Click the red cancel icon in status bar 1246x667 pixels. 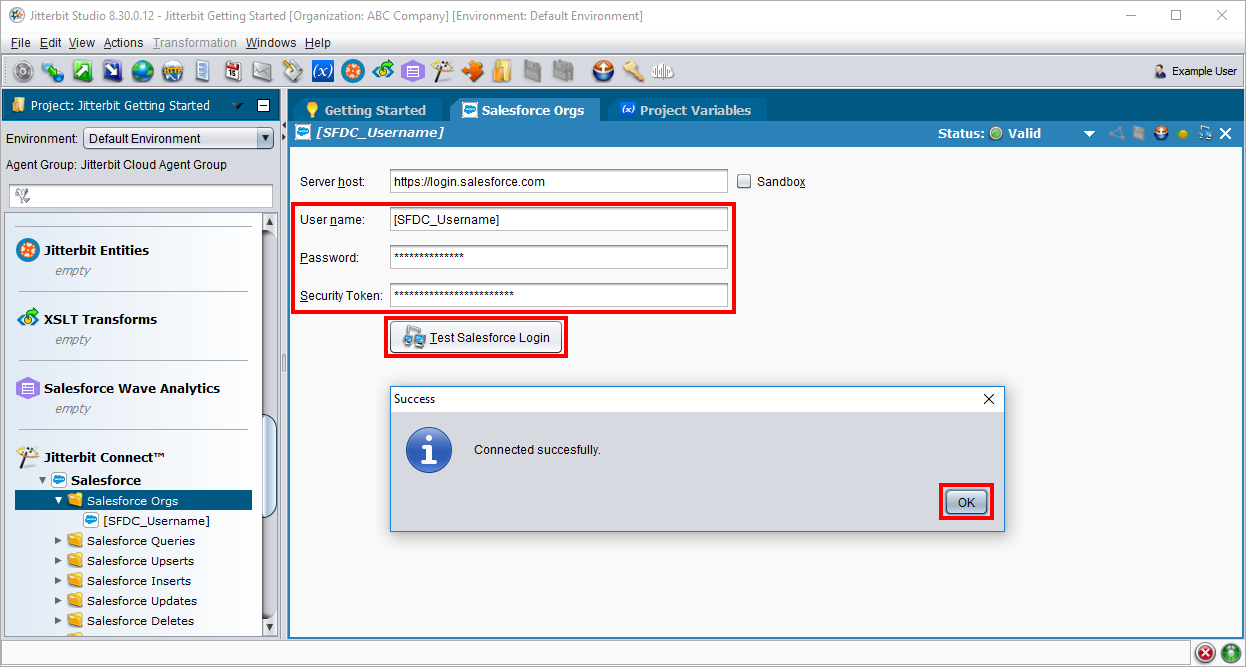(1205, 653)
